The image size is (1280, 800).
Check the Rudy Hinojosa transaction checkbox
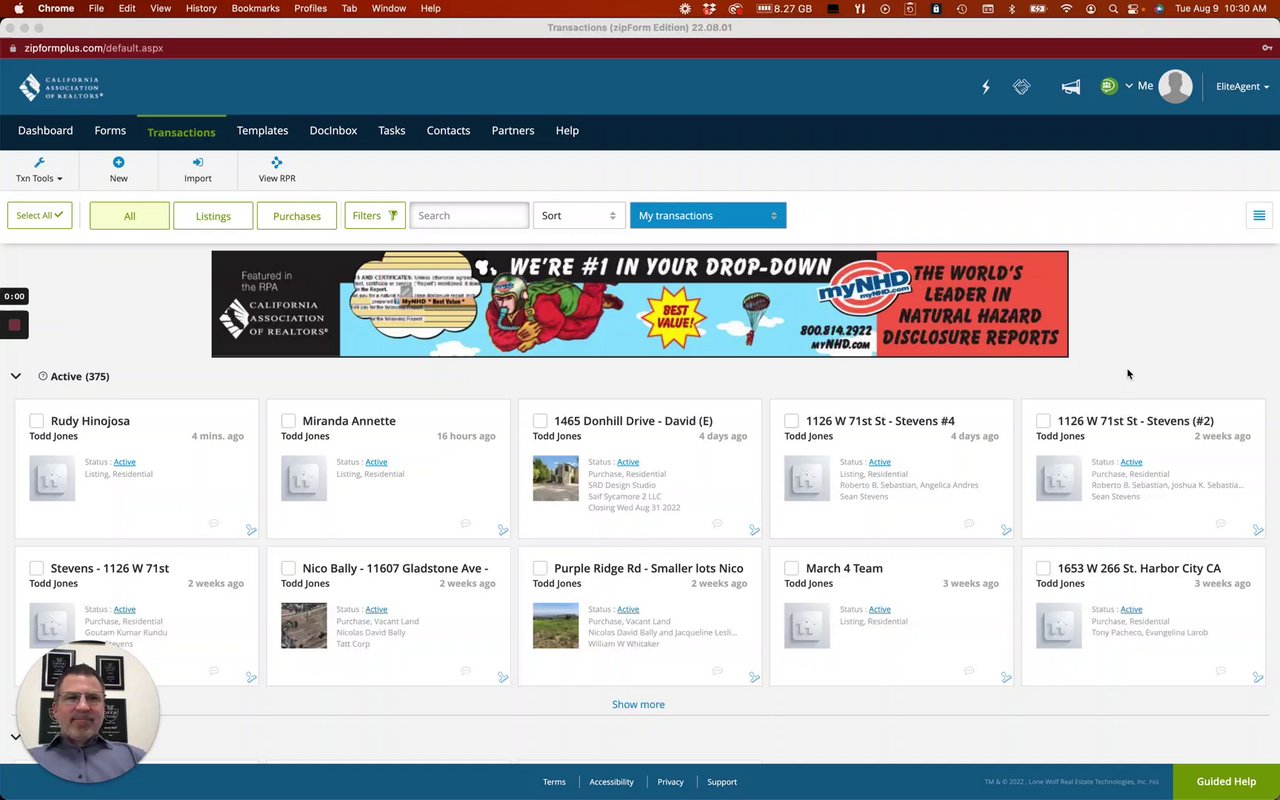[x=37, y=421]
